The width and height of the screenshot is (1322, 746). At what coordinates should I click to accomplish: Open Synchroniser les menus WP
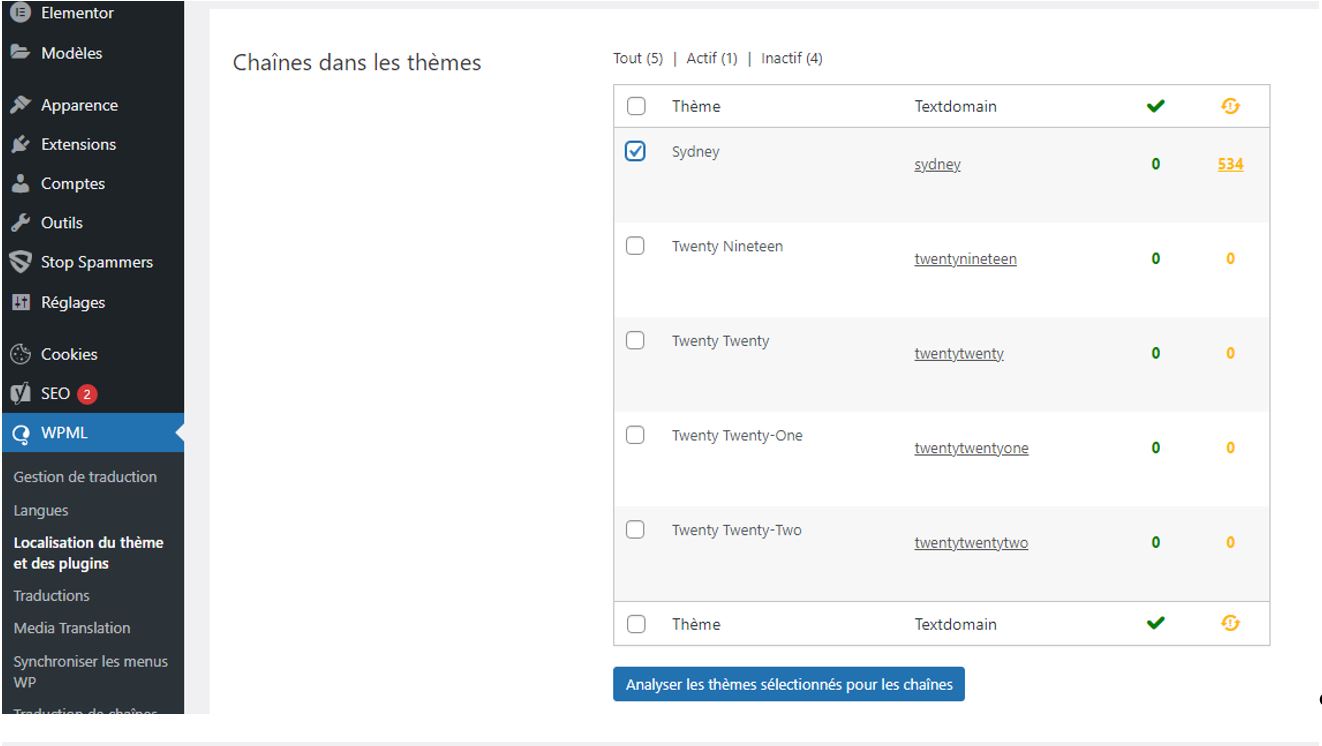pos(91,671)
